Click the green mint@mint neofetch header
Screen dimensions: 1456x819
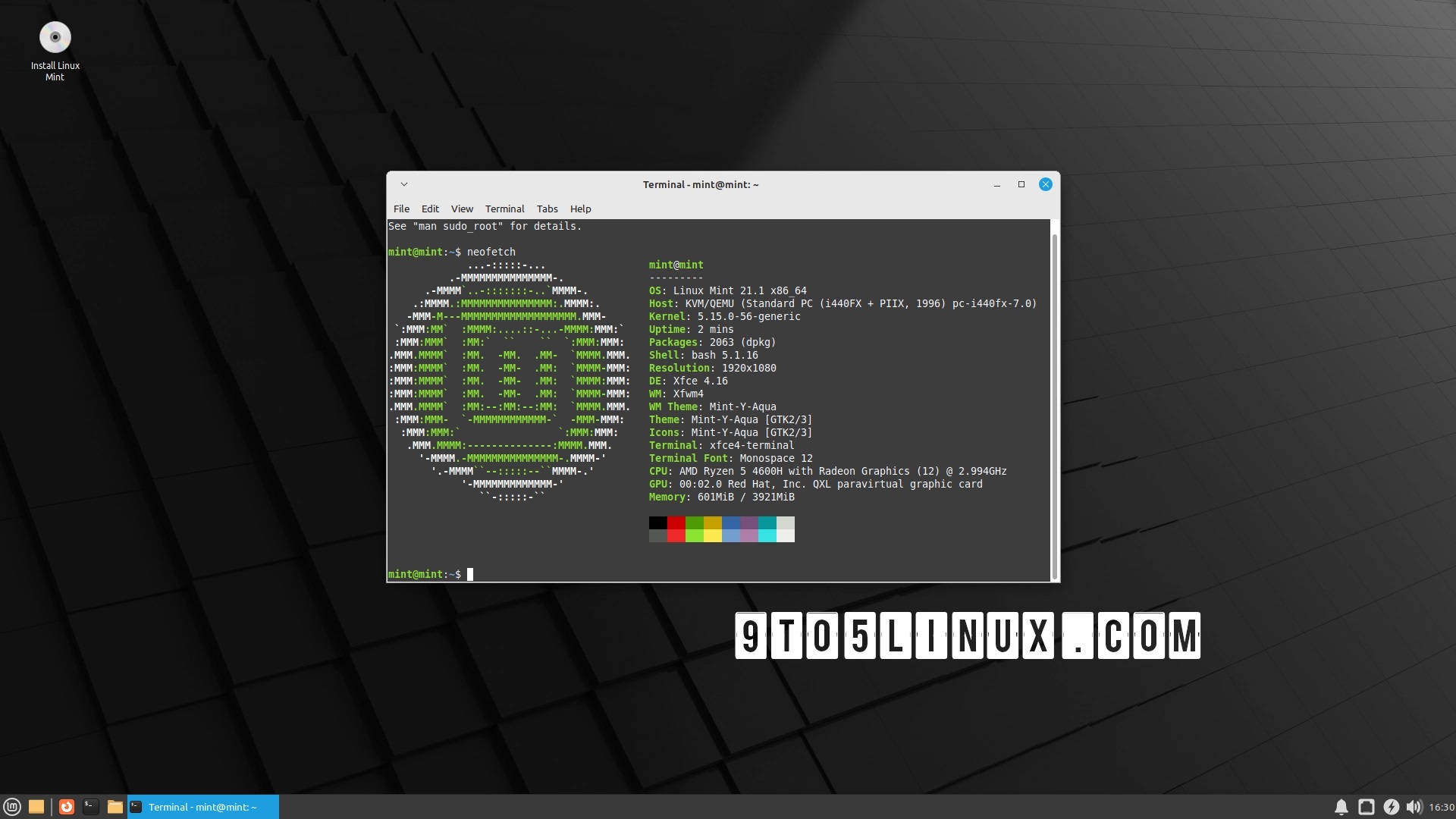676,265
